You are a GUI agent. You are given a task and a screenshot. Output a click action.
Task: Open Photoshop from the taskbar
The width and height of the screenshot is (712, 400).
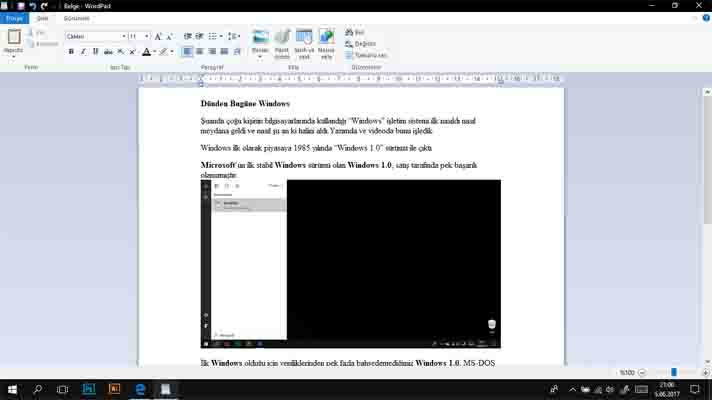89,389
